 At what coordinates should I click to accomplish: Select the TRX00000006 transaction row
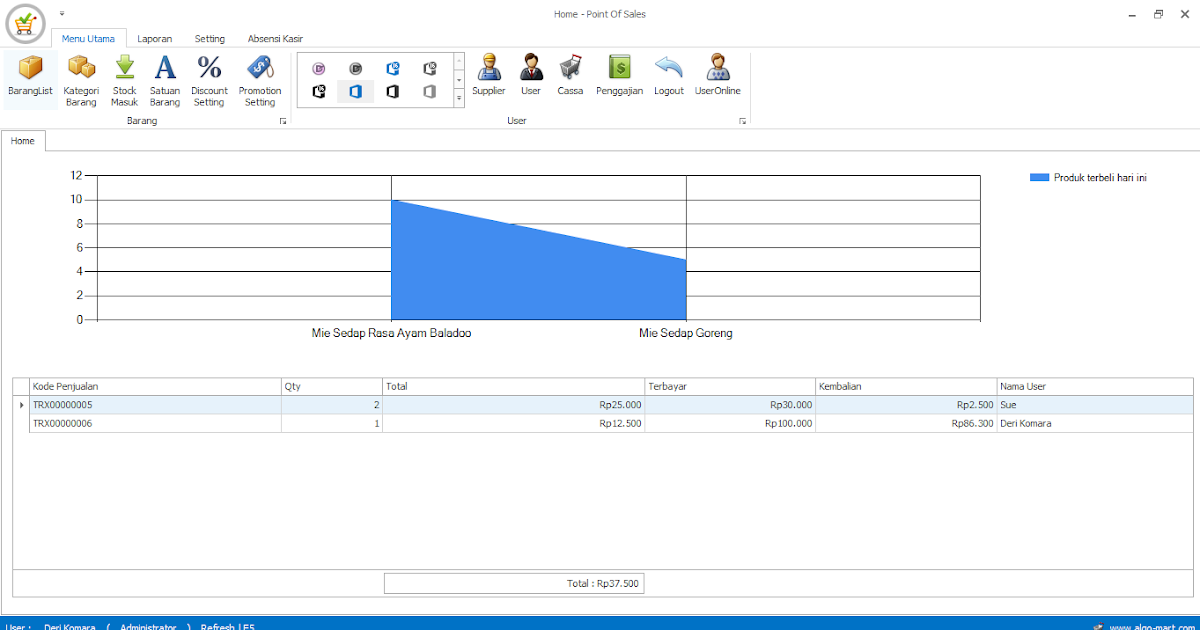pyautogui.click(x=150, y=423)
